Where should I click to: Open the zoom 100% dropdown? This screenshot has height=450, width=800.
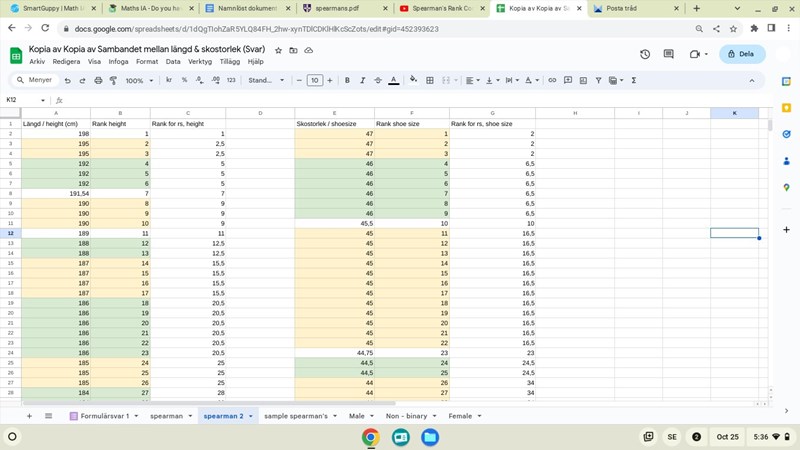137,80
